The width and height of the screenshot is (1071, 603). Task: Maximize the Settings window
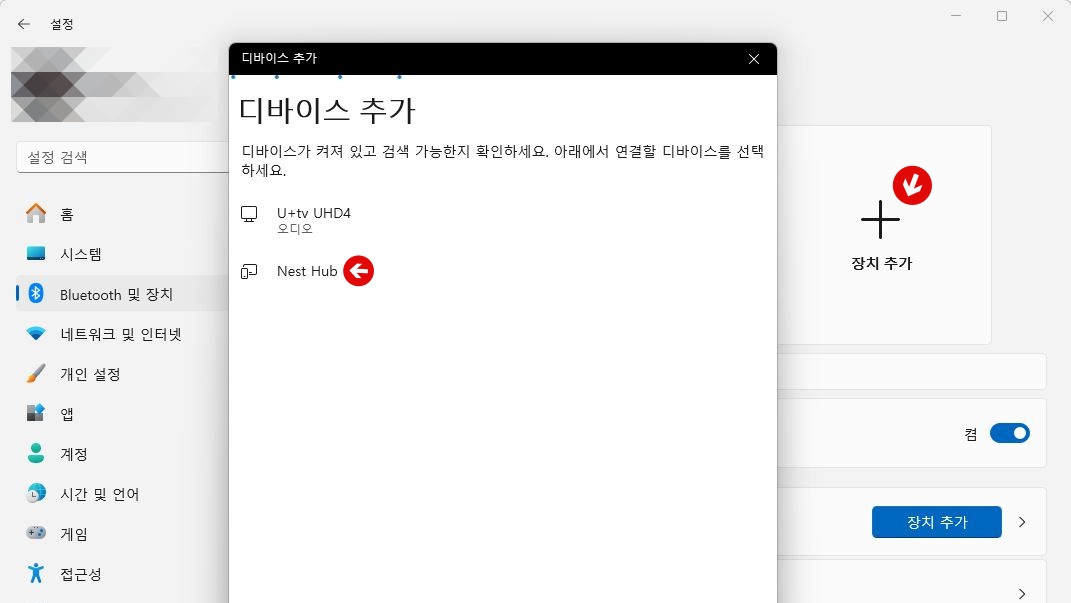pos(1002,16)
